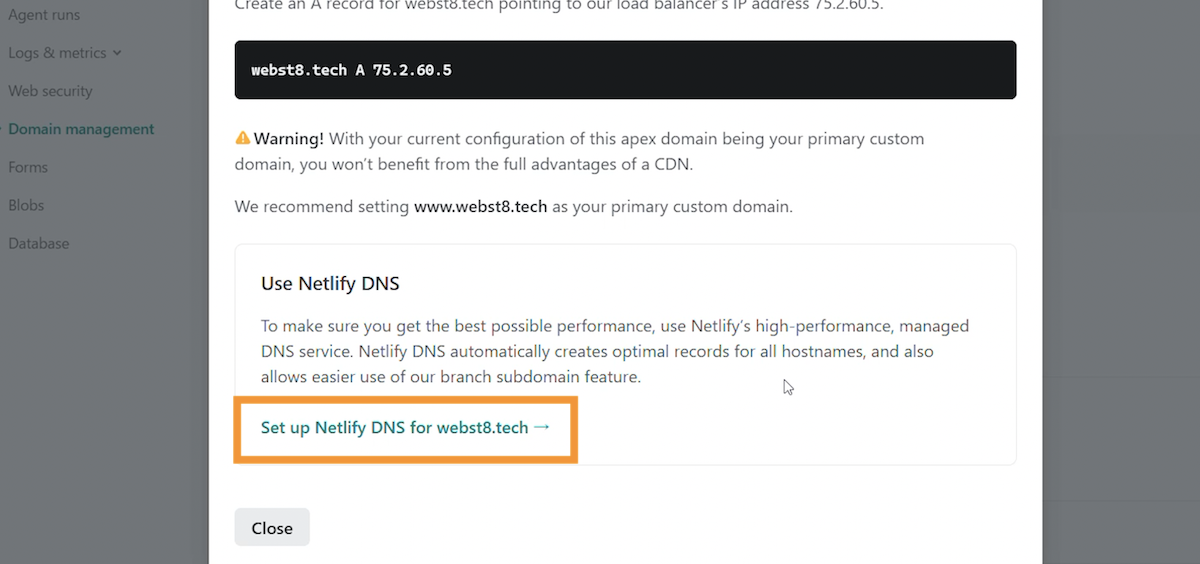Open Agent runs in the sidebar
The width and height of the screenshot is (1200, 564).
pyautogui.click(x=44, y=15)
